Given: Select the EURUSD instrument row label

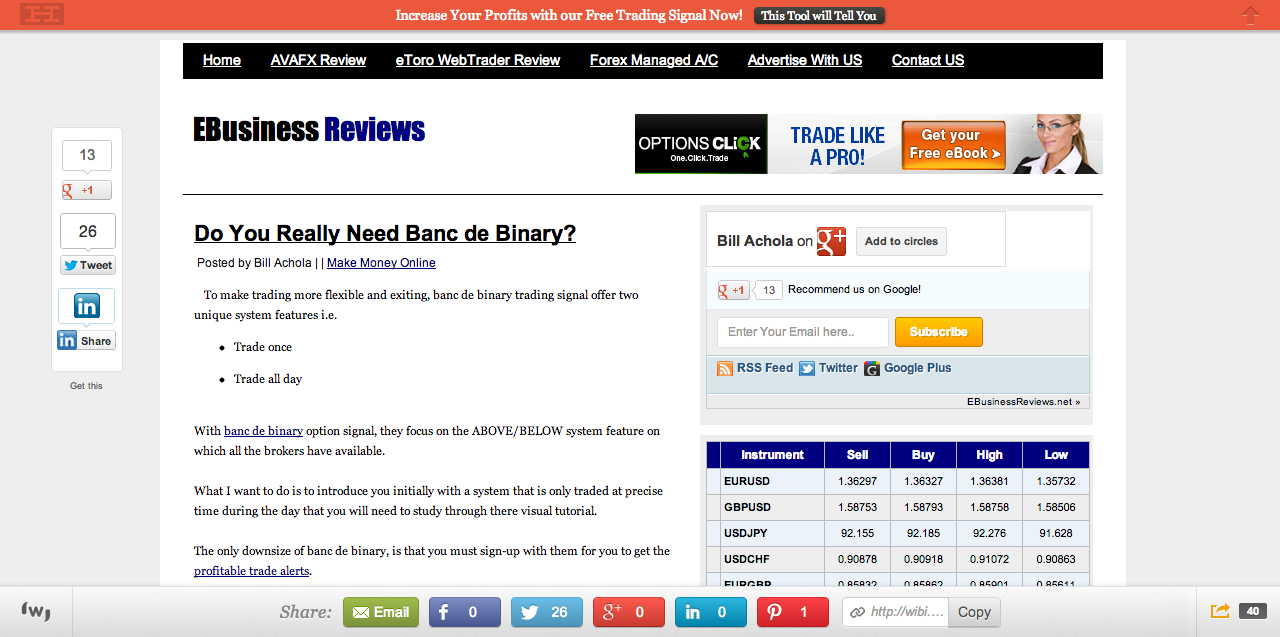Looking at the screenshot, I should [748, 482].
